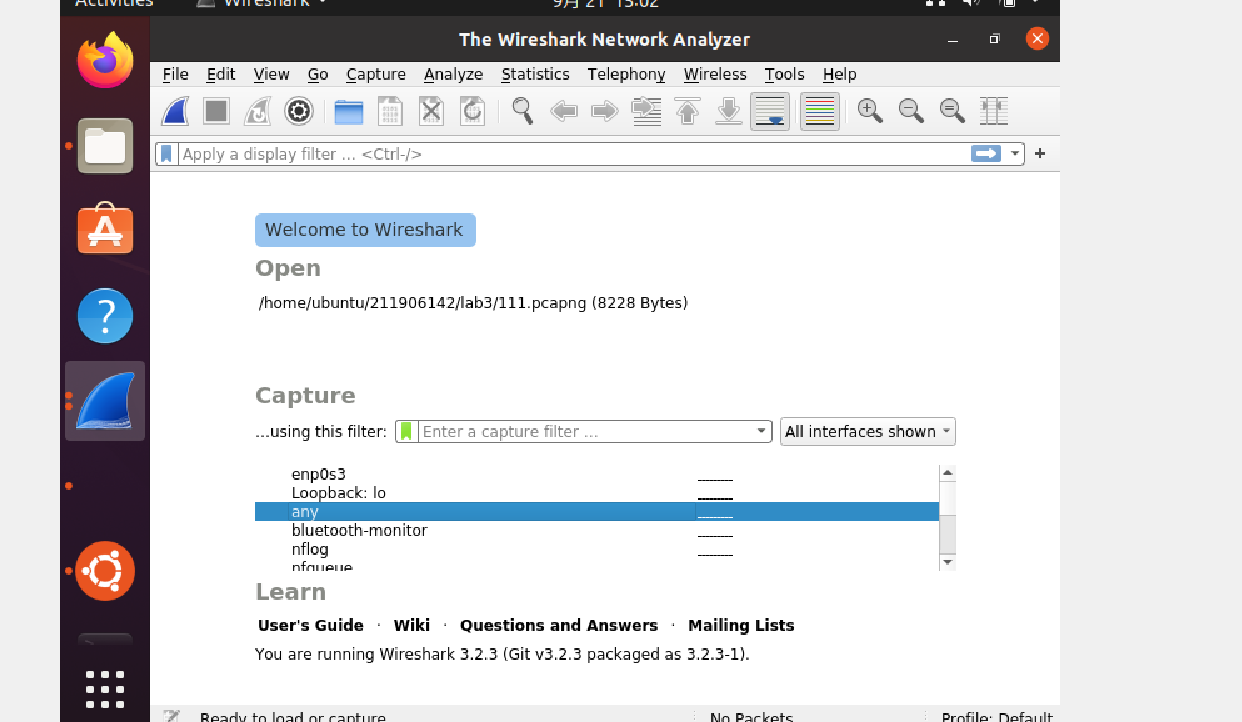This screenshot has width=1242, height=722.
Task: Open the Go menu
Action: click(318, 74)
